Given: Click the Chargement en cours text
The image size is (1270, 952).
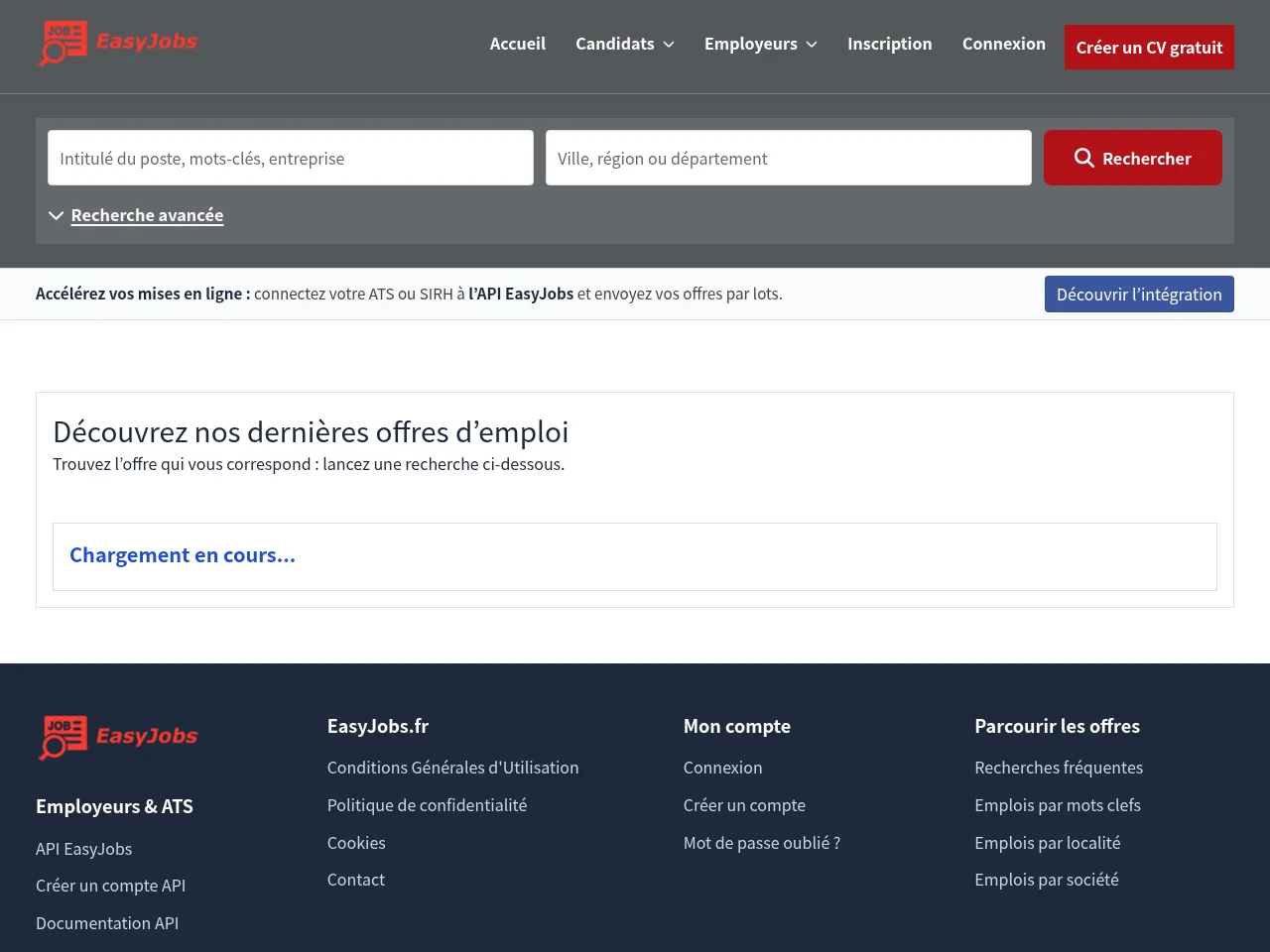Looking at the screenshot, I should pos(183,555).
